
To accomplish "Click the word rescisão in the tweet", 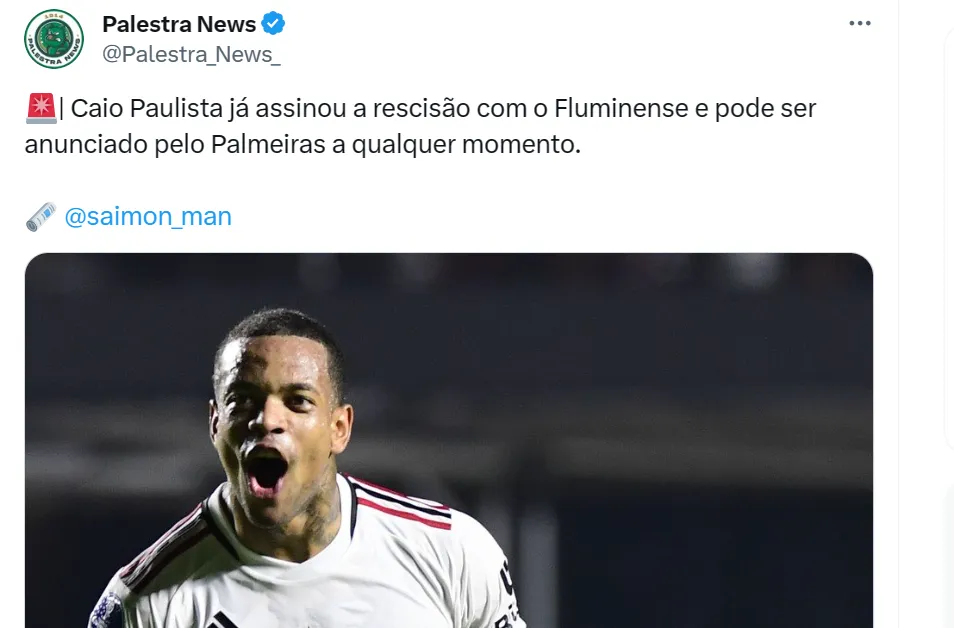I will (x=421, y=108).
